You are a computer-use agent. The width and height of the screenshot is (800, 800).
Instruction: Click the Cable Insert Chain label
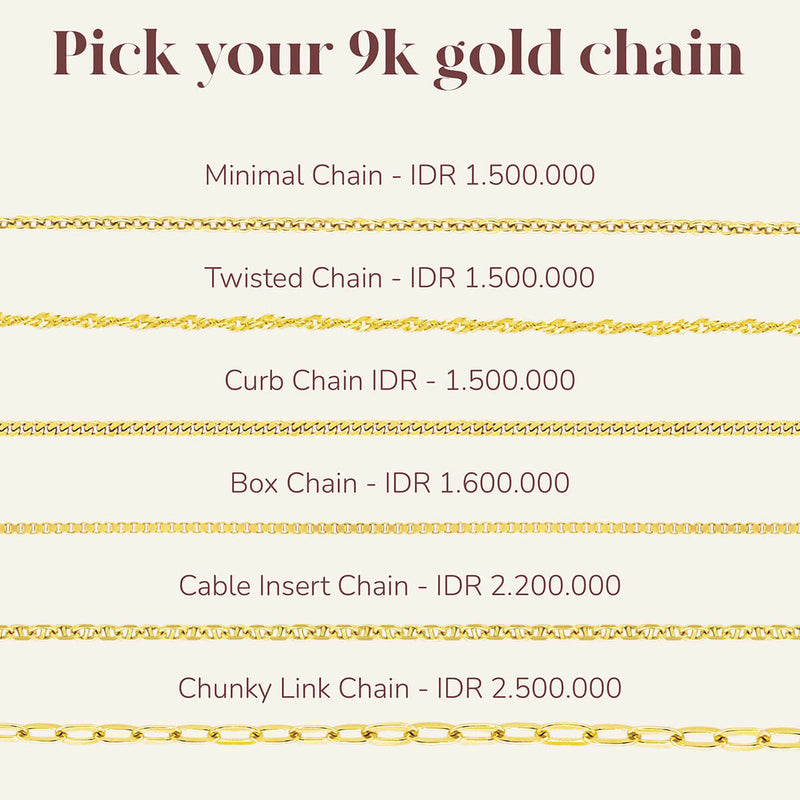[x=399, y=585]
